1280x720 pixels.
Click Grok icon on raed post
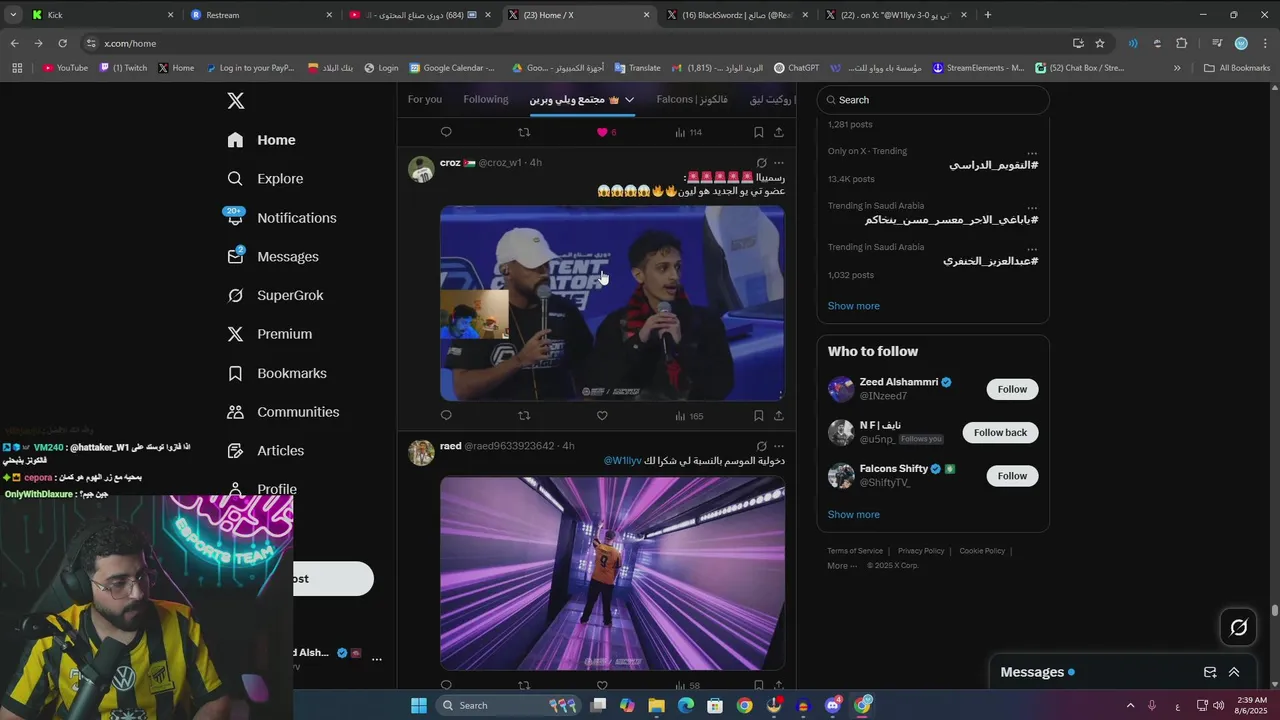click(761, 446)
